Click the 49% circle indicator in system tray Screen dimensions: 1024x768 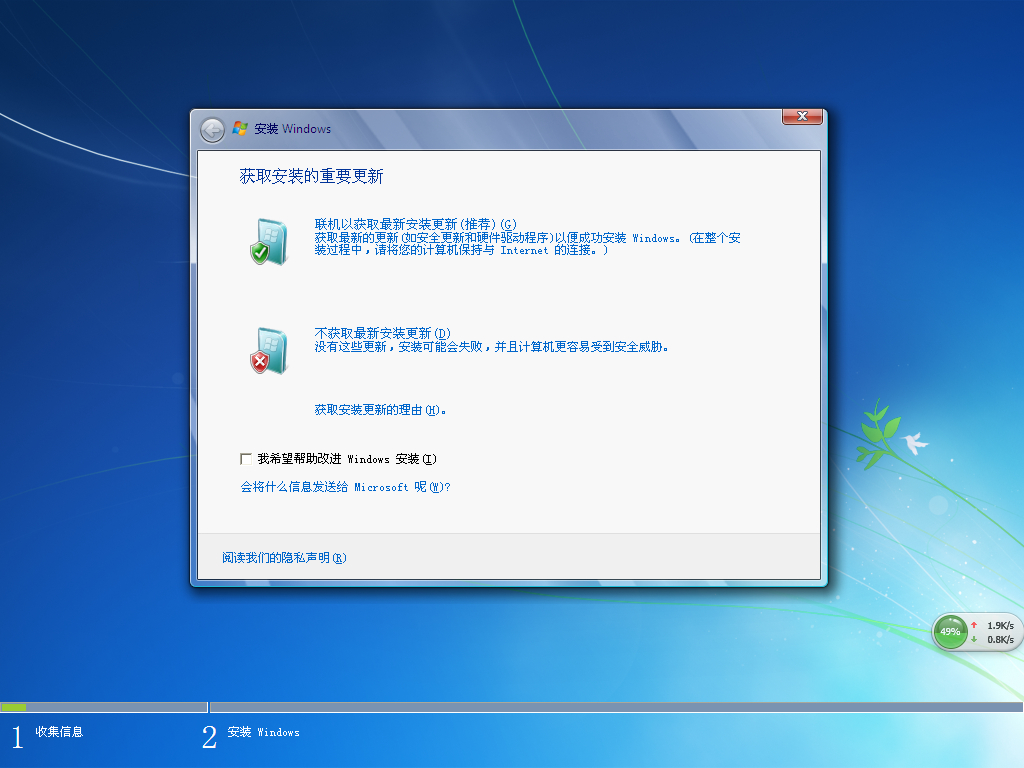click(949, 632)
